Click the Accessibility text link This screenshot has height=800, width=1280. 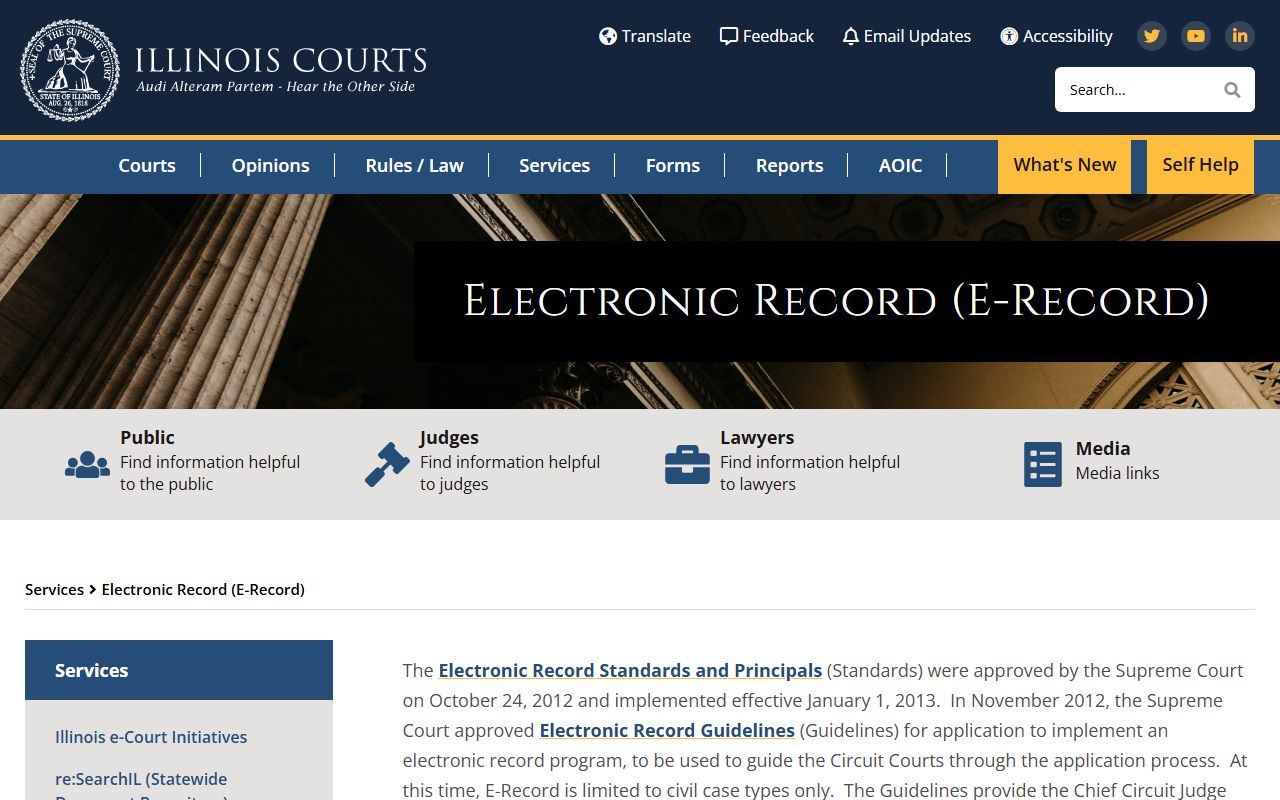tap(1067, 36)
